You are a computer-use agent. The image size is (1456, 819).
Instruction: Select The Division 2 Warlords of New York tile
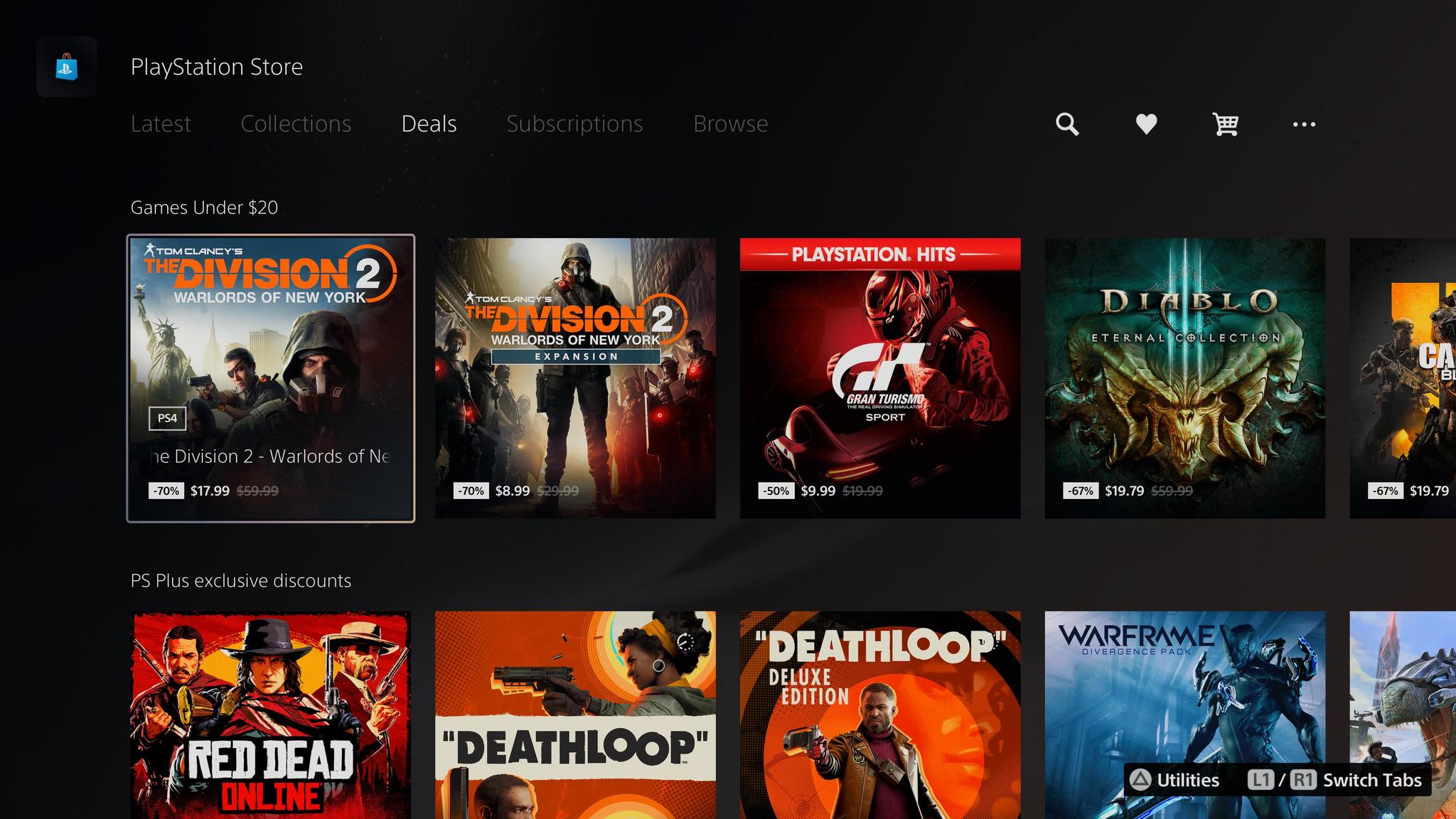pos(271,378)
